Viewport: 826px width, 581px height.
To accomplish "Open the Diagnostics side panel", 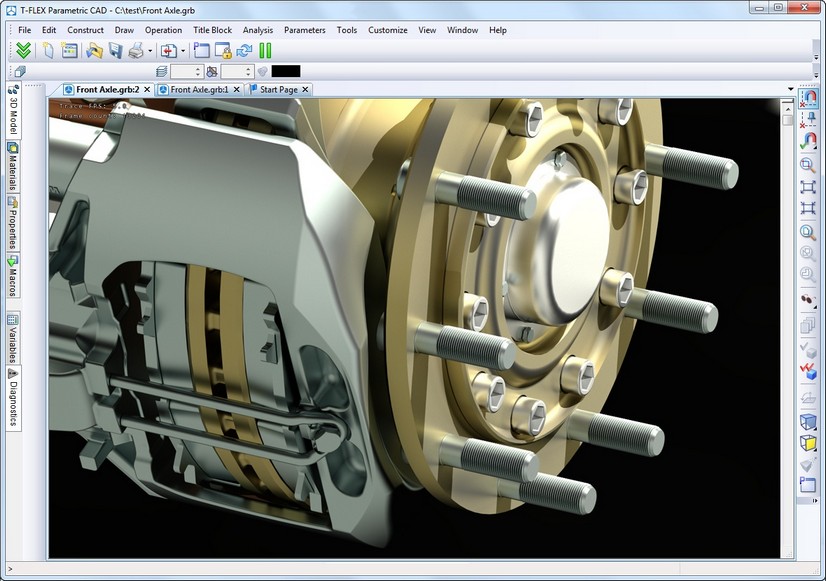I will pos(13,396).
